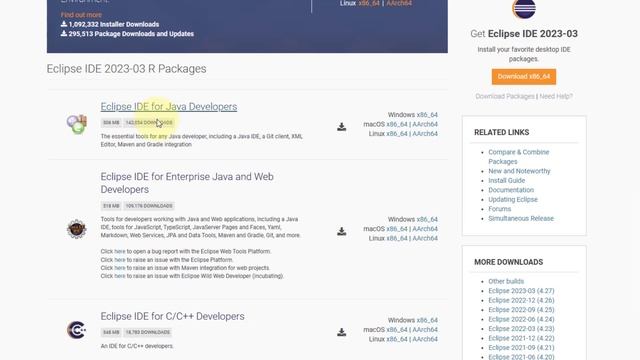Image resolution: width=640 pixels, height=360 pixels.
Task: Select macOS x86_64 for Java Developers
Action: 397,124
